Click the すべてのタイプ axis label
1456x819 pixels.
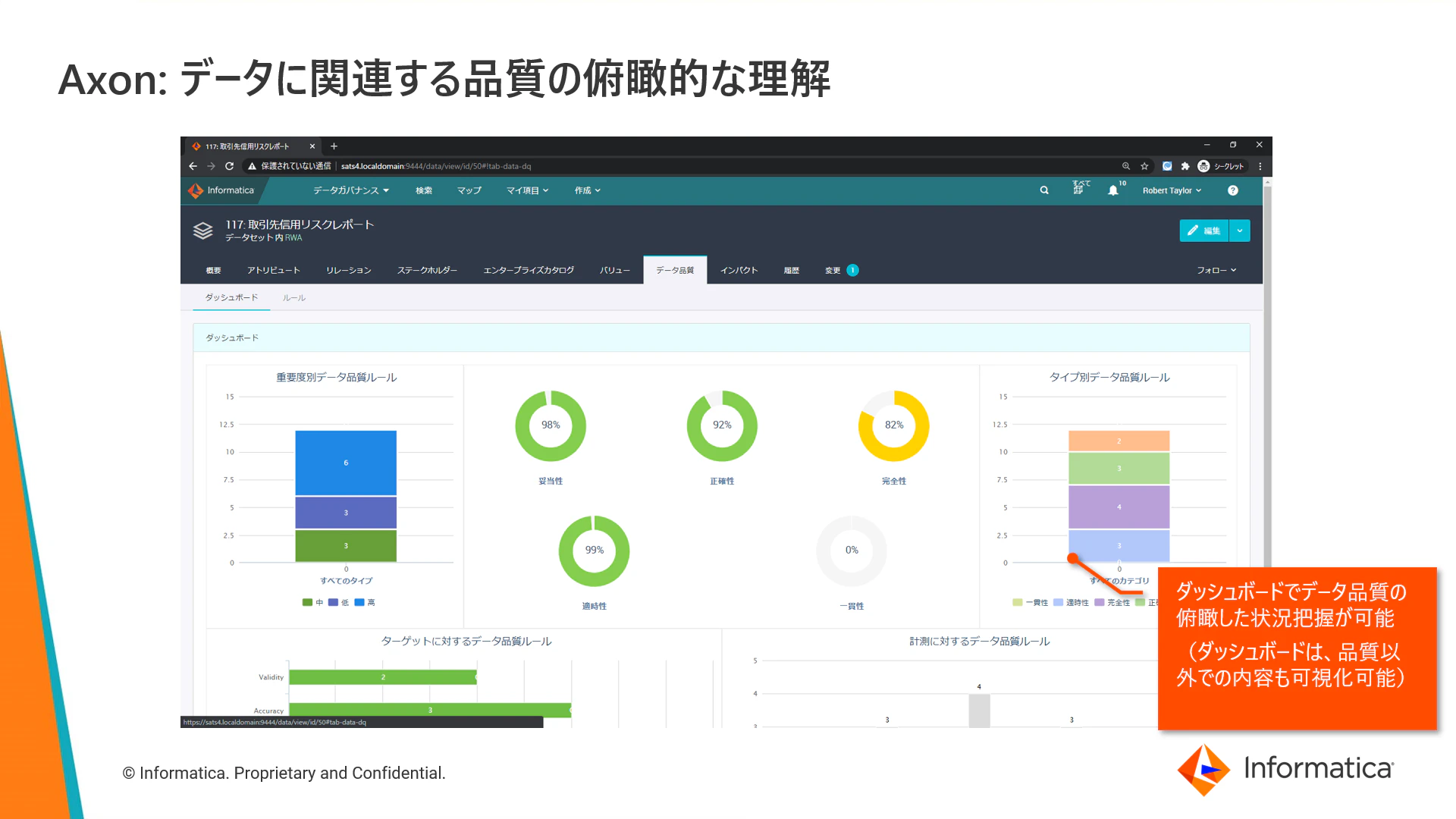tap(346, 581)
